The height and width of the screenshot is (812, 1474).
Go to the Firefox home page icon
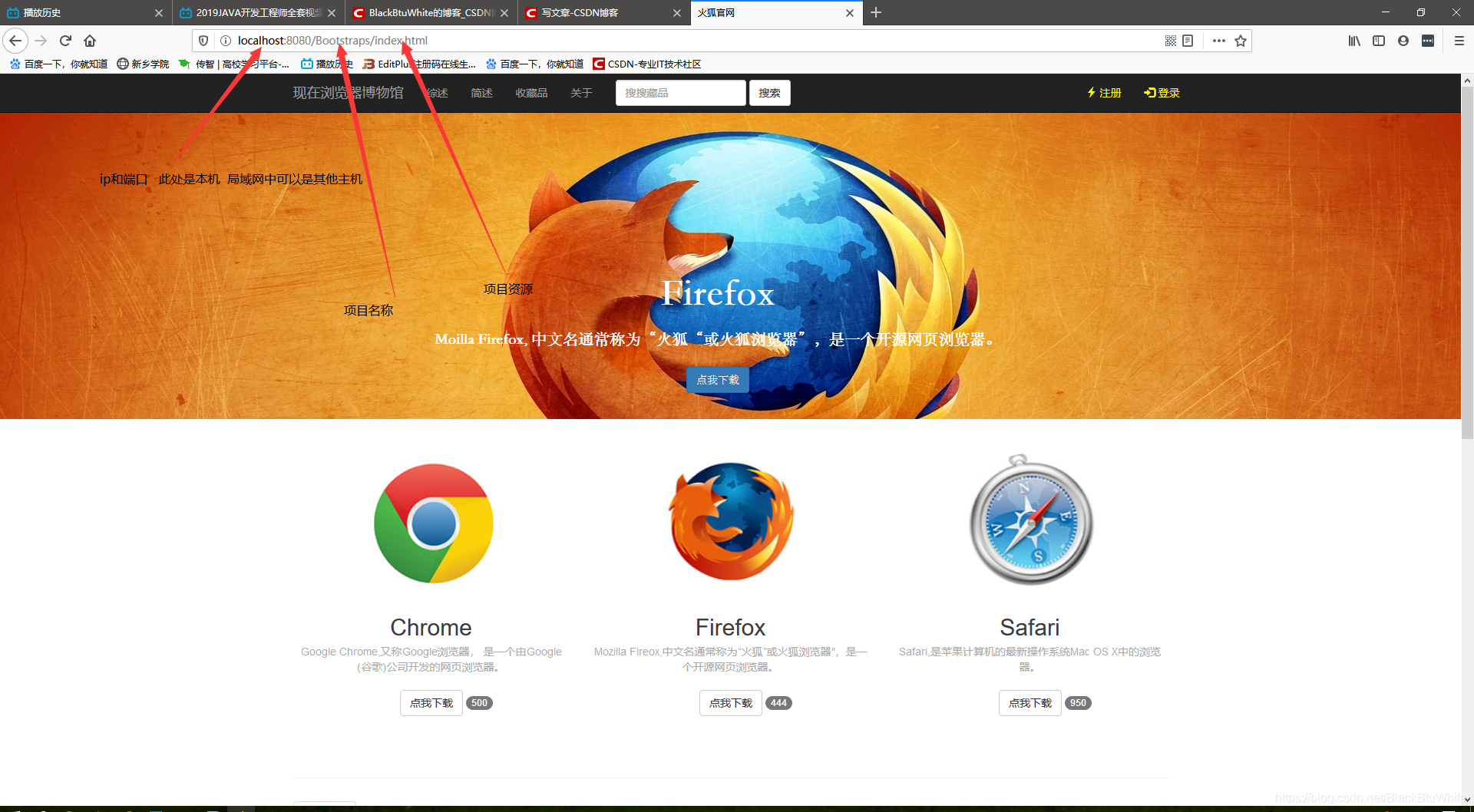90,41
